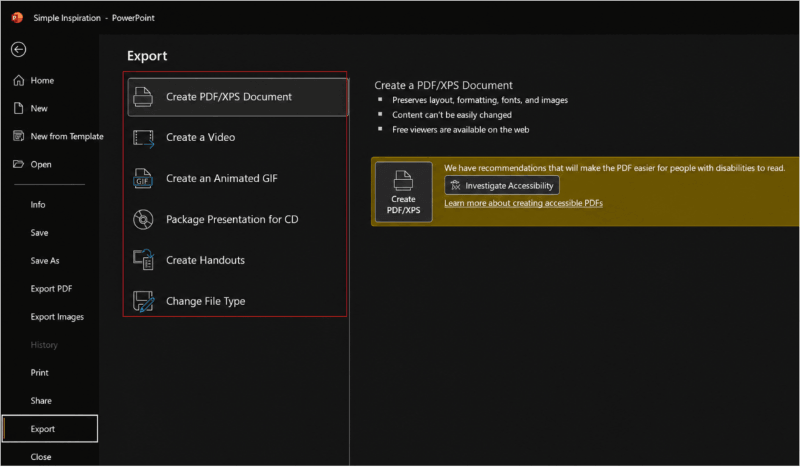
Task: Click the Open folder icon
Action: click(18, 164)
